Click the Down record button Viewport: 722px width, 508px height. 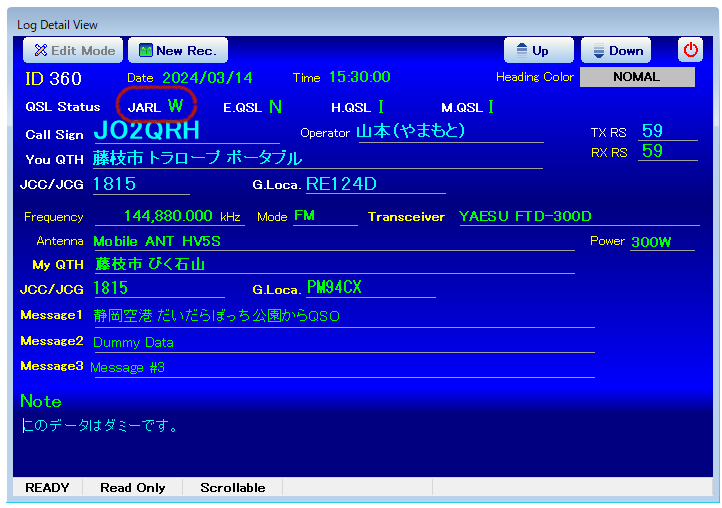[x=615, y=50]
